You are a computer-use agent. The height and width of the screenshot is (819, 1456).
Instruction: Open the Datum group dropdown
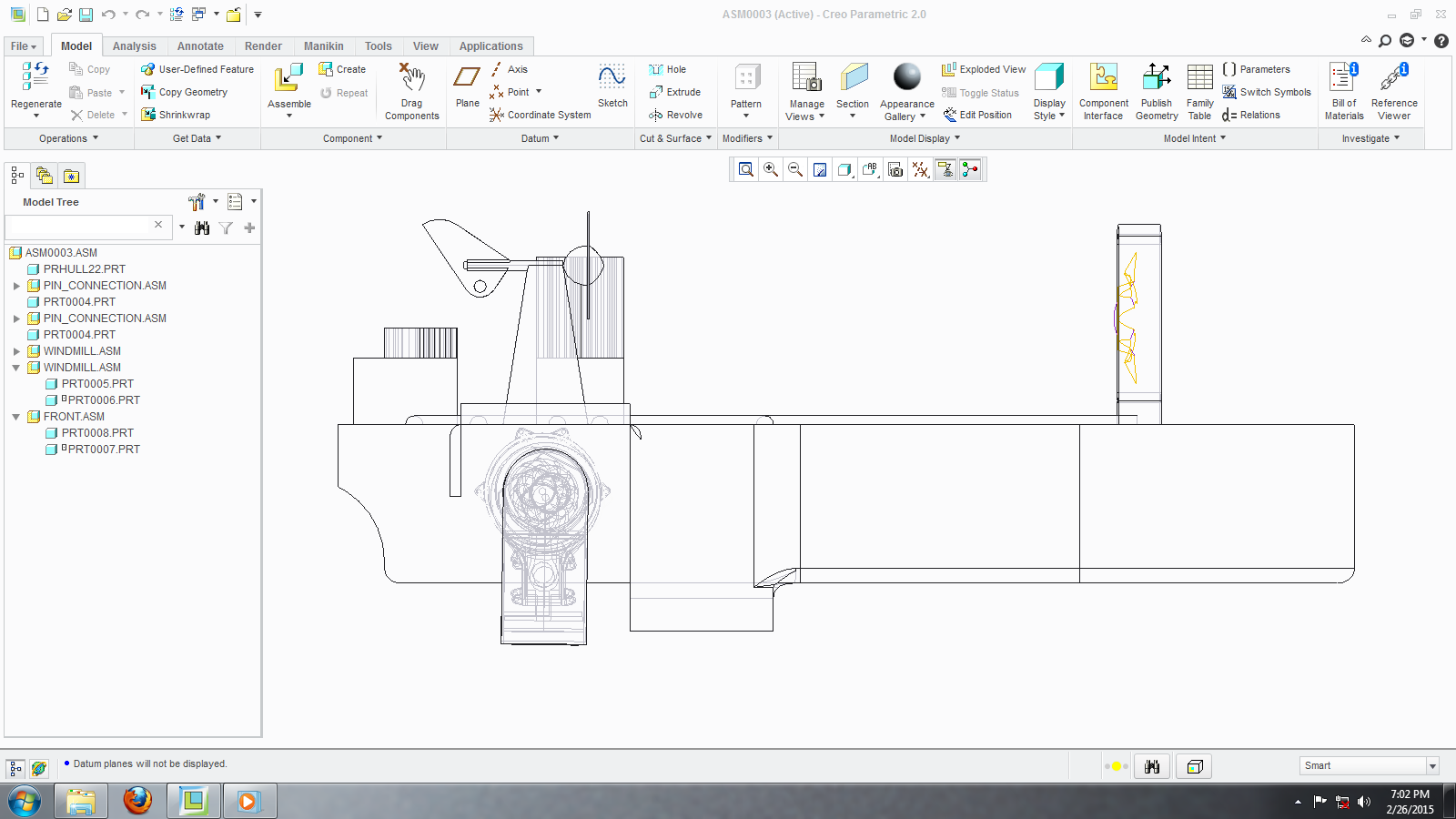[540, 138]
